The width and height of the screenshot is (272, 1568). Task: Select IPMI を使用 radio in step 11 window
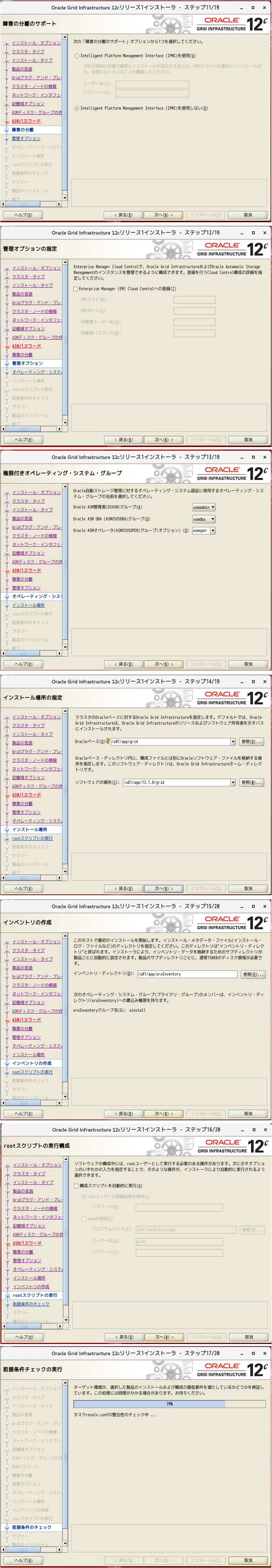coord(77,55)
